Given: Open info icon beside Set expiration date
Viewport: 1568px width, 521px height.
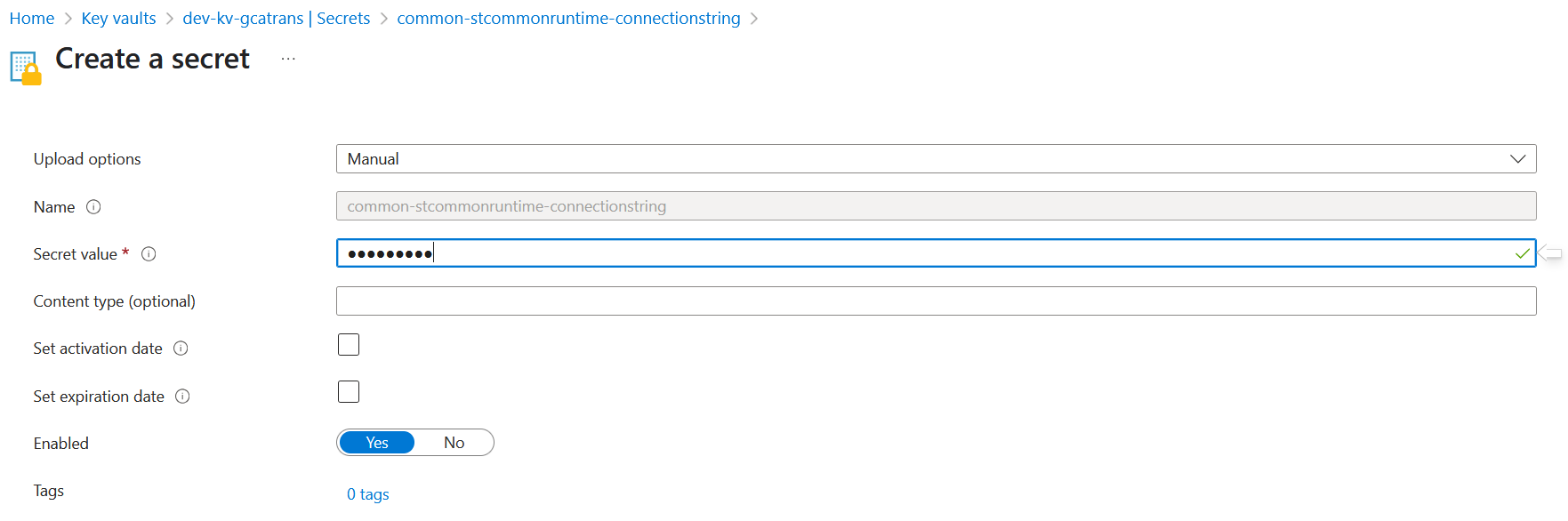Looking at the screenshot, I should pos(182,397).
